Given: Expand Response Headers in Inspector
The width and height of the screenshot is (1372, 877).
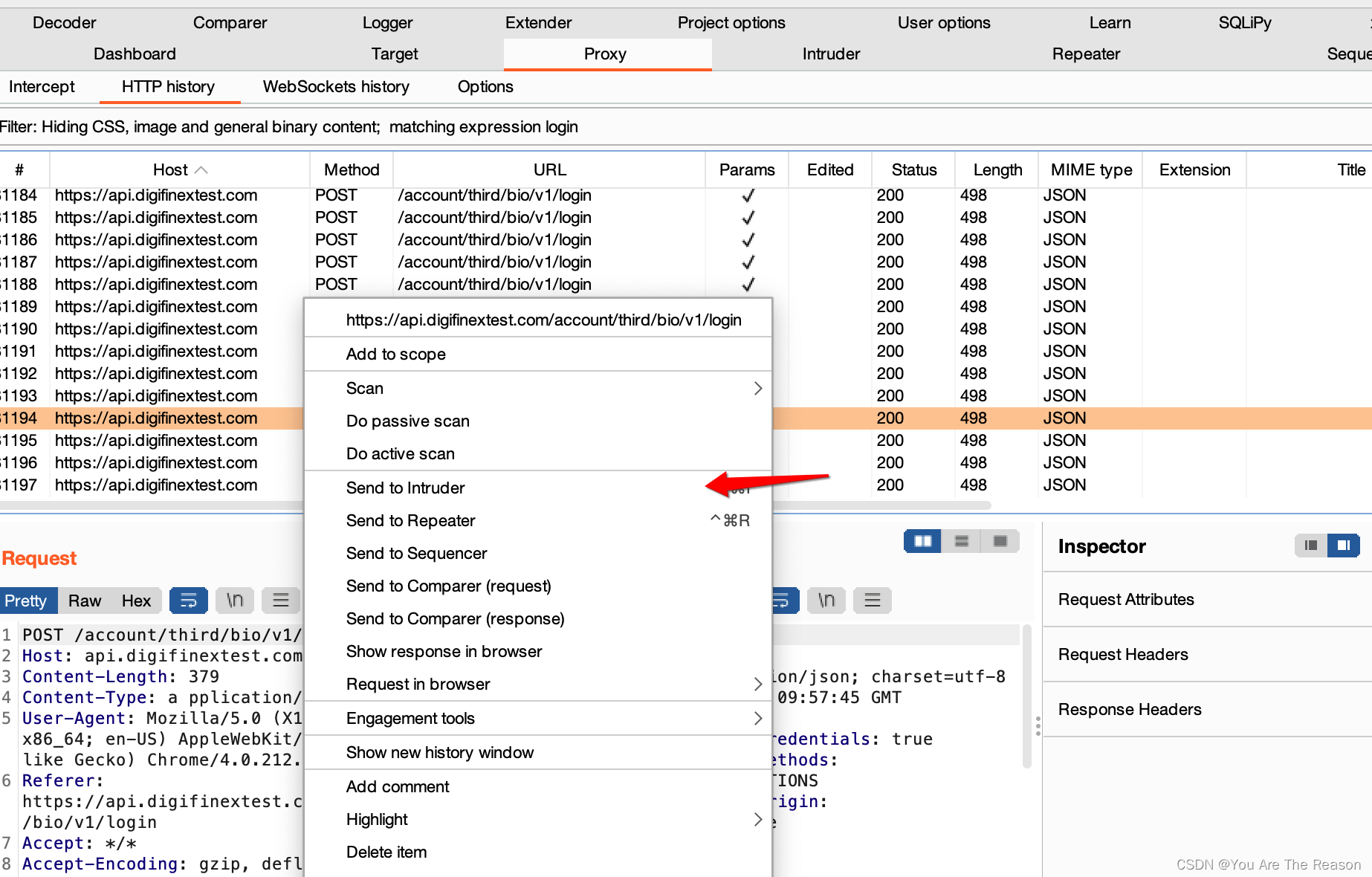Looking at the screenshot, I should coord(1207,710).
